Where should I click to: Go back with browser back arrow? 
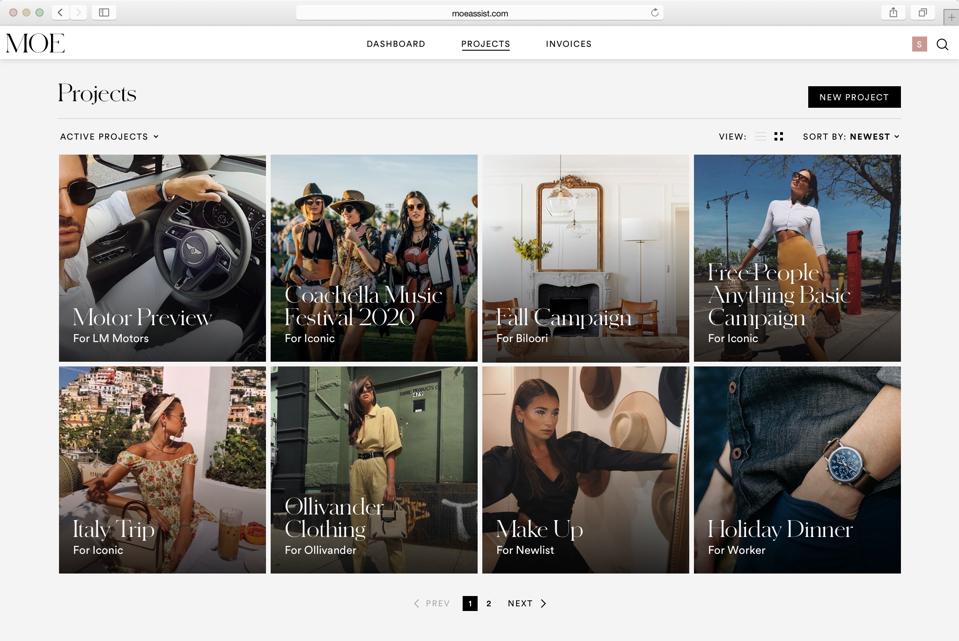pos(60,13)
